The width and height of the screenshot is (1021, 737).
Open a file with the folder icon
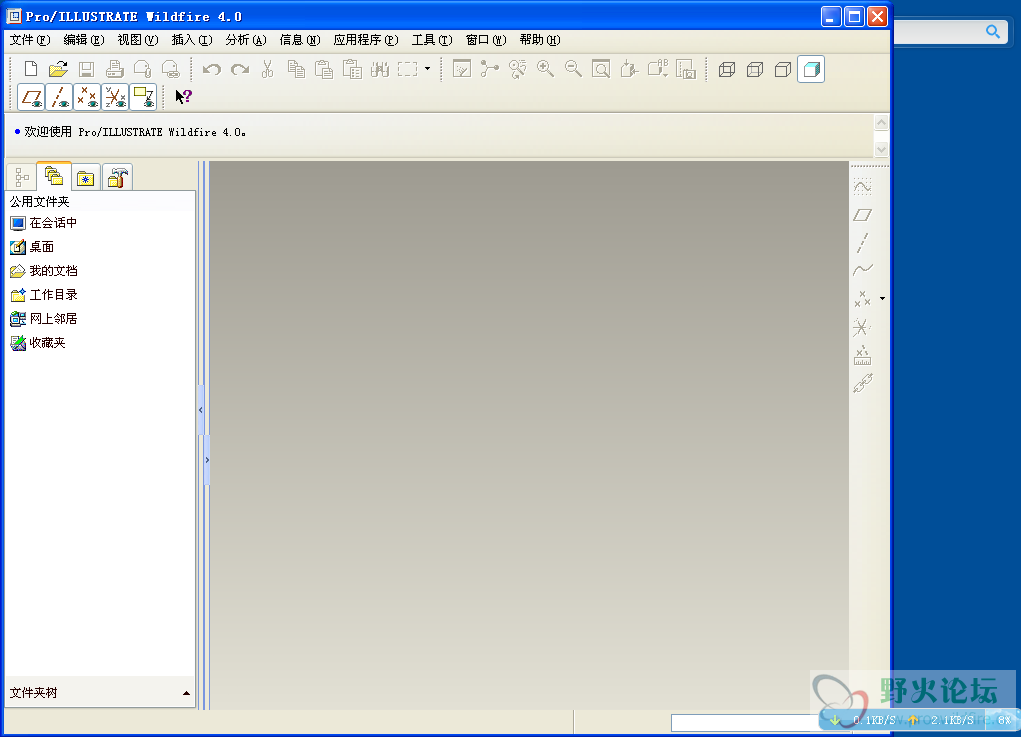click(x=59, y=69)
